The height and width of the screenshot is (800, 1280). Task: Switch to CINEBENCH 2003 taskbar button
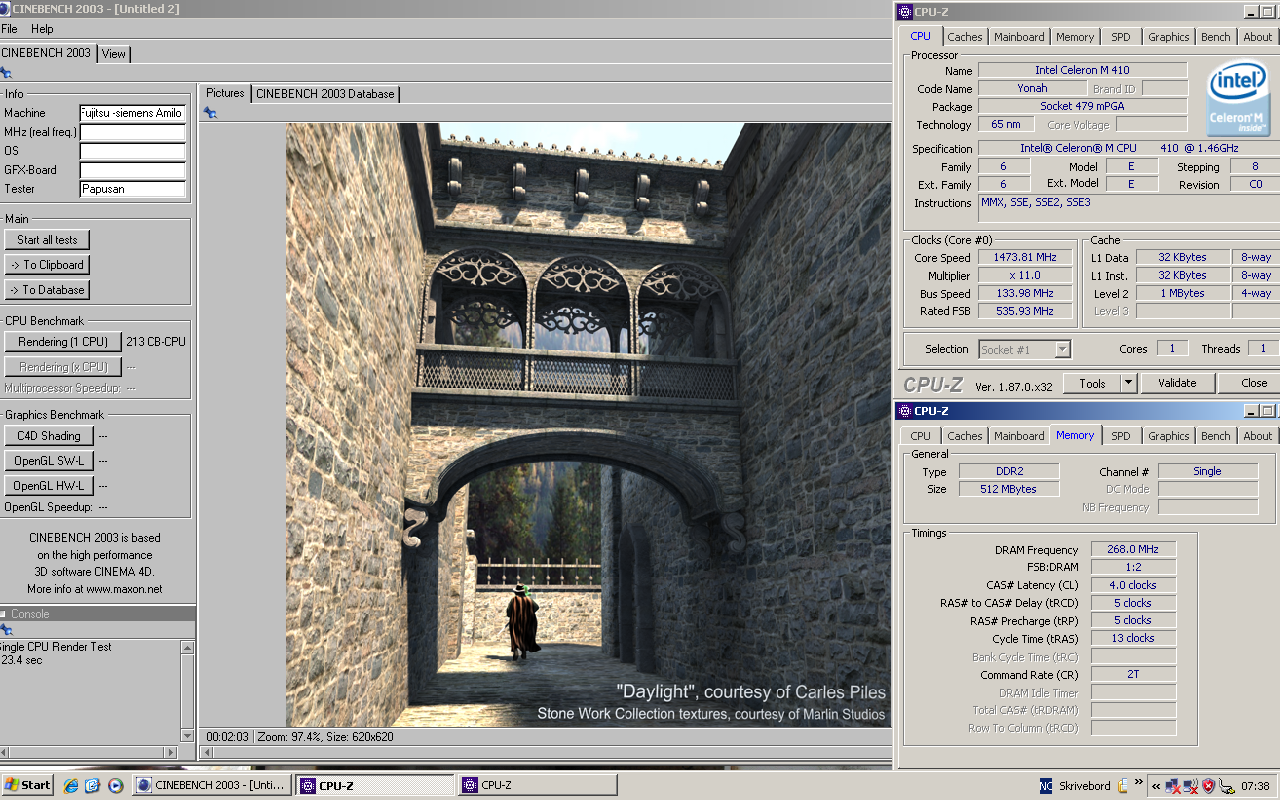213,785
